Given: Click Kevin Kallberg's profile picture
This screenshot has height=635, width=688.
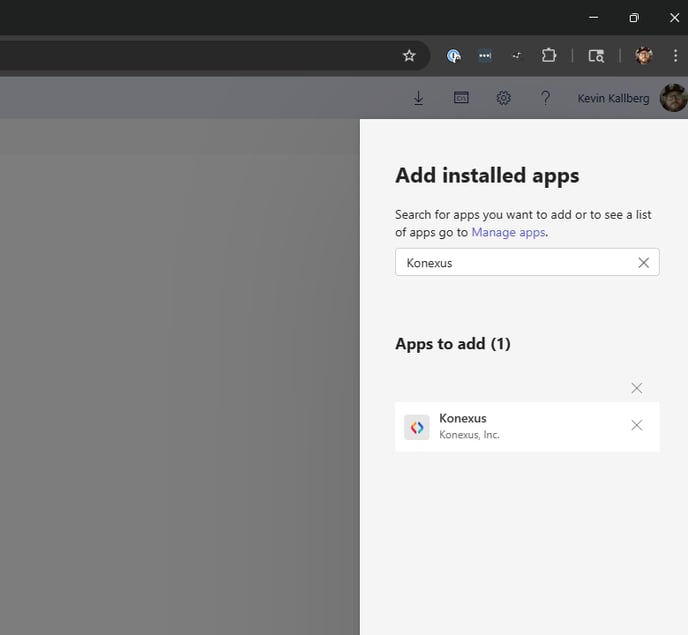Looking at the screenshot, I should point(674,98).
